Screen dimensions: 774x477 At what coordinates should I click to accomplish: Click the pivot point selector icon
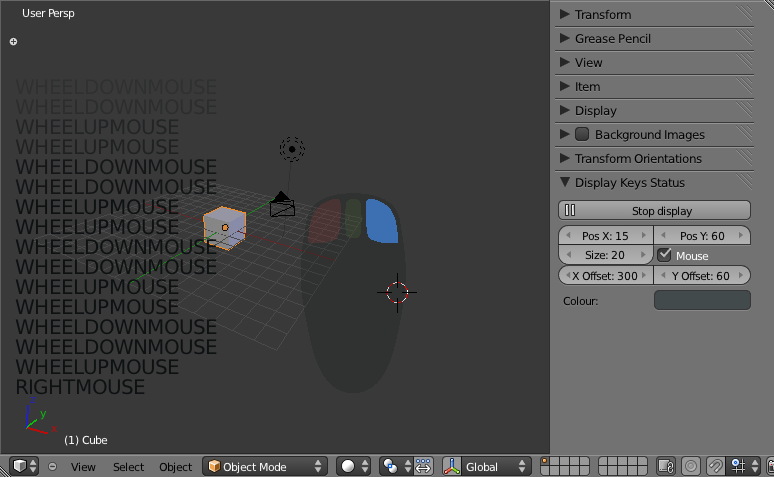click(392, 466)
